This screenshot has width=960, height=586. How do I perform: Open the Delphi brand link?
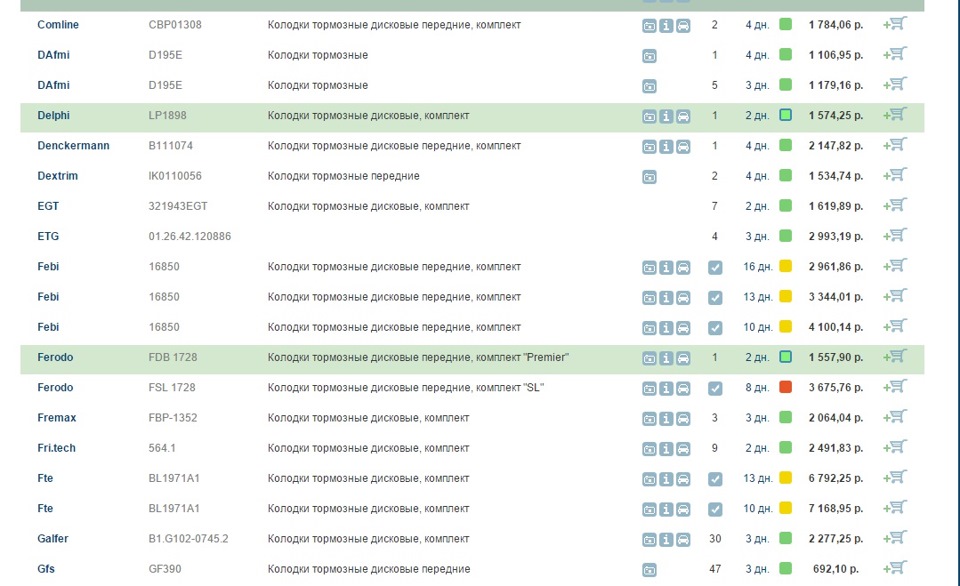coord(53,115)
